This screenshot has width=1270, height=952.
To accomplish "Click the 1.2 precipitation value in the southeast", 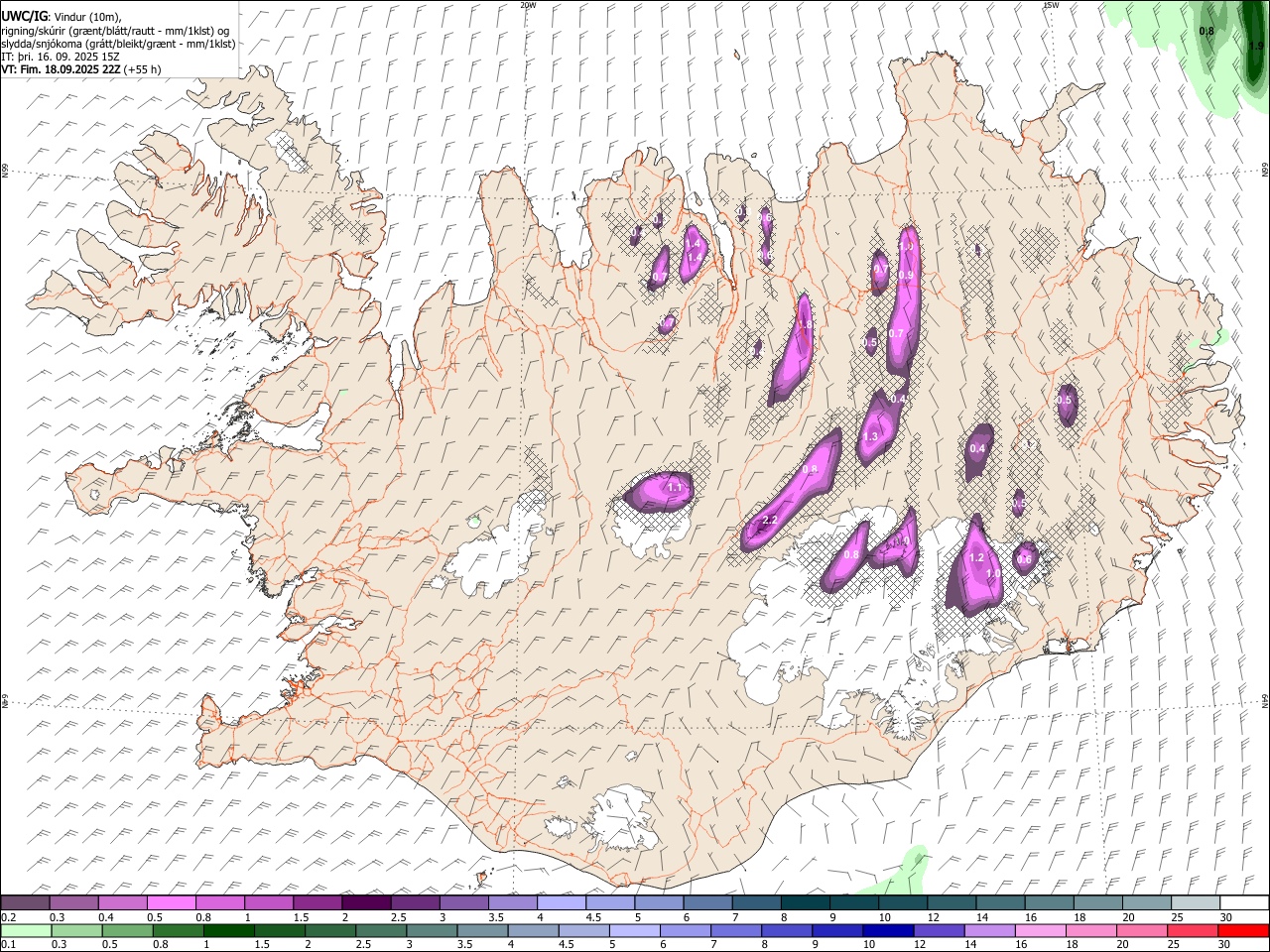I will click(x=976, y=558).
